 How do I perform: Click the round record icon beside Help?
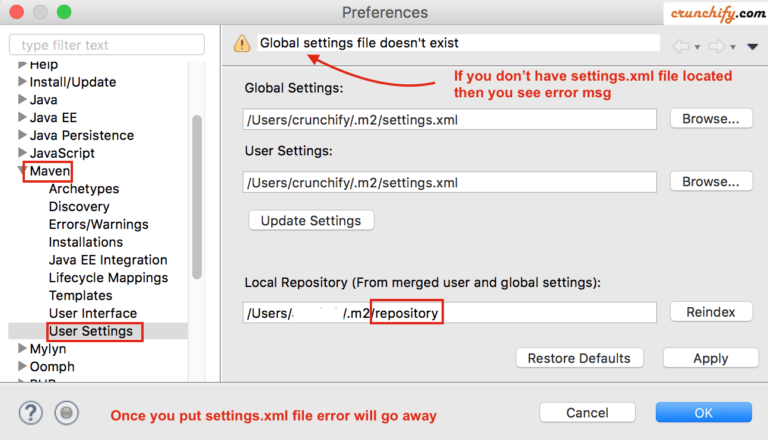(x=66, y=412)
